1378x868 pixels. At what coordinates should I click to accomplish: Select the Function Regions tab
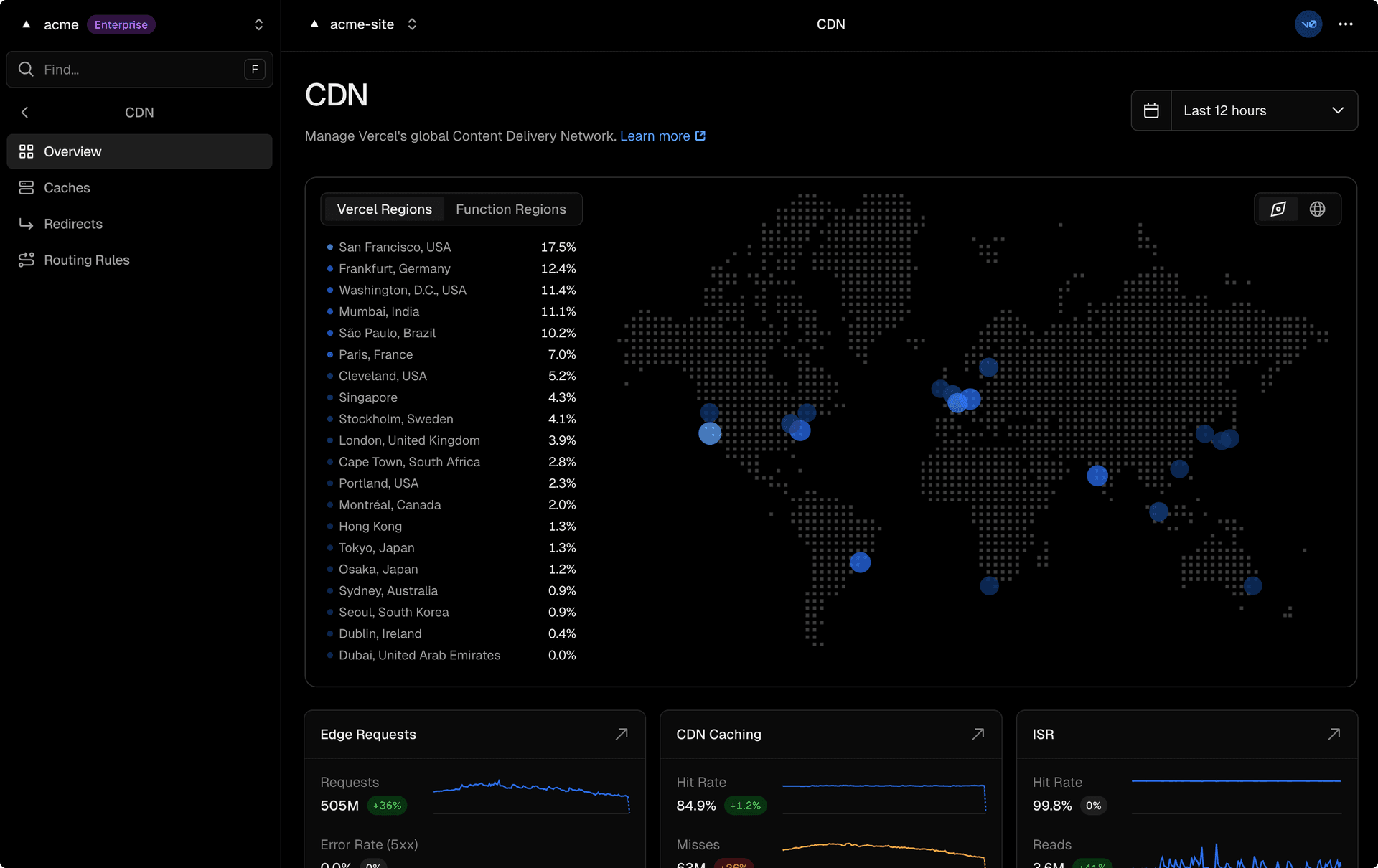point(510,209)
